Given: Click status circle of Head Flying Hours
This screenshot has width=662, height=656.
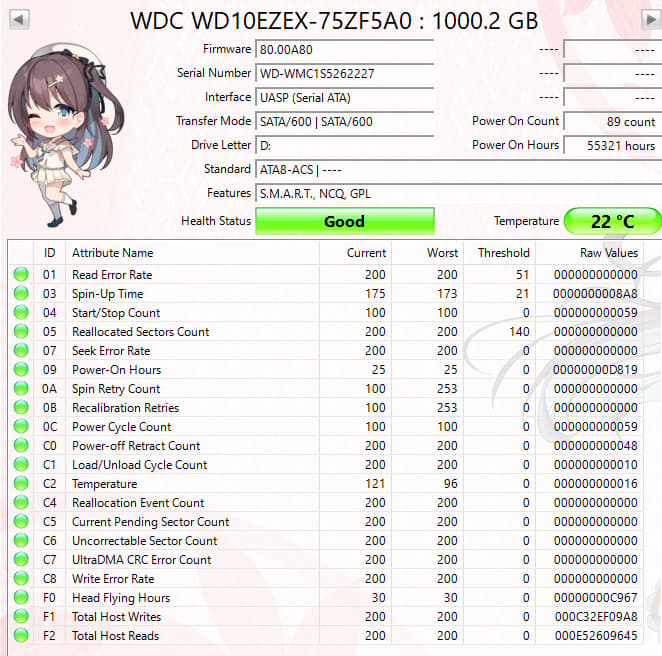Looking at the screenshot, I should (21, 597).
